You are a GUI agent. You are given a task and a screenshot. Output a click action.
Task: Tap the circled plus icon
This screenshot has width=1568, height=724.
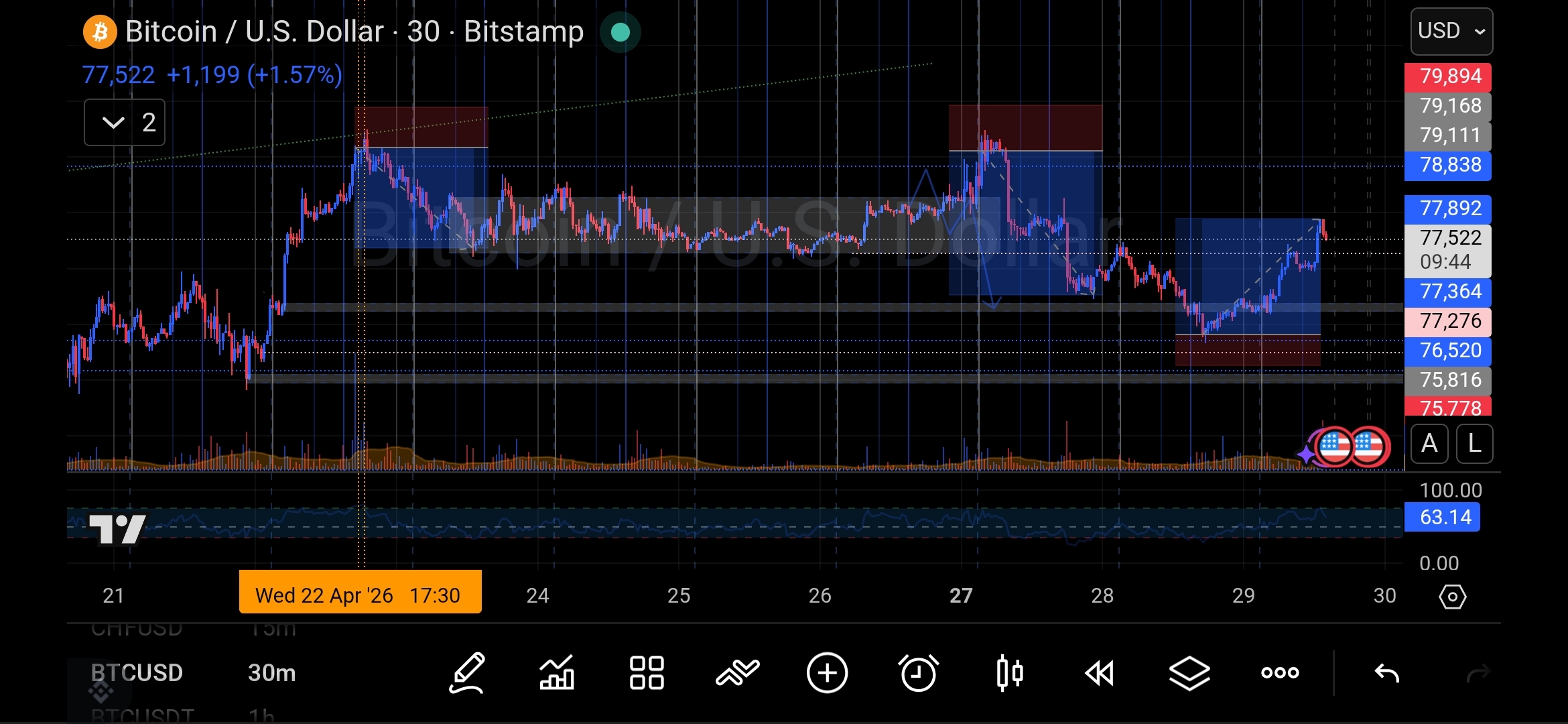(828, 672)
